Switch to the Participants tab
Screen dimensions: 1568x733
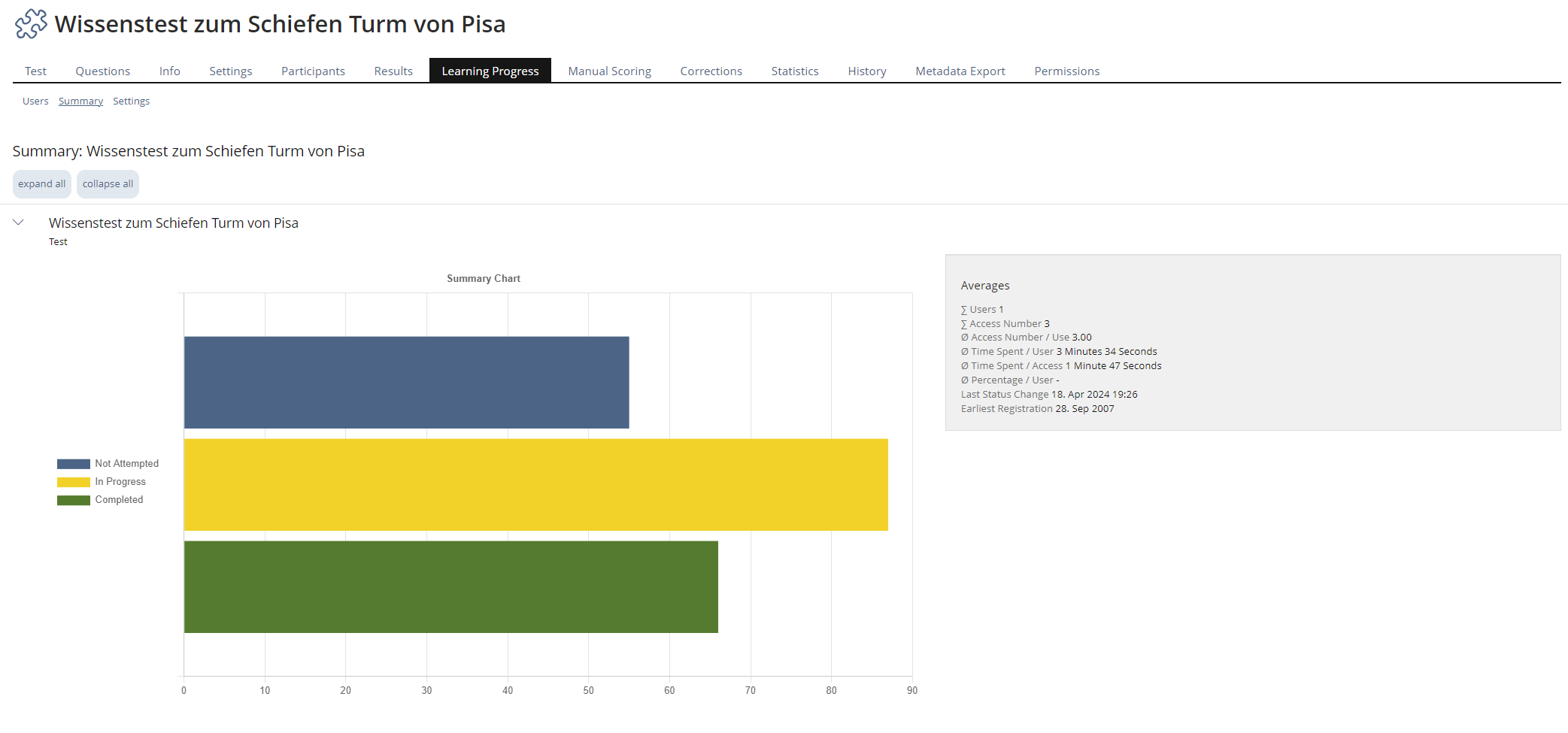[x=313, y=71]
